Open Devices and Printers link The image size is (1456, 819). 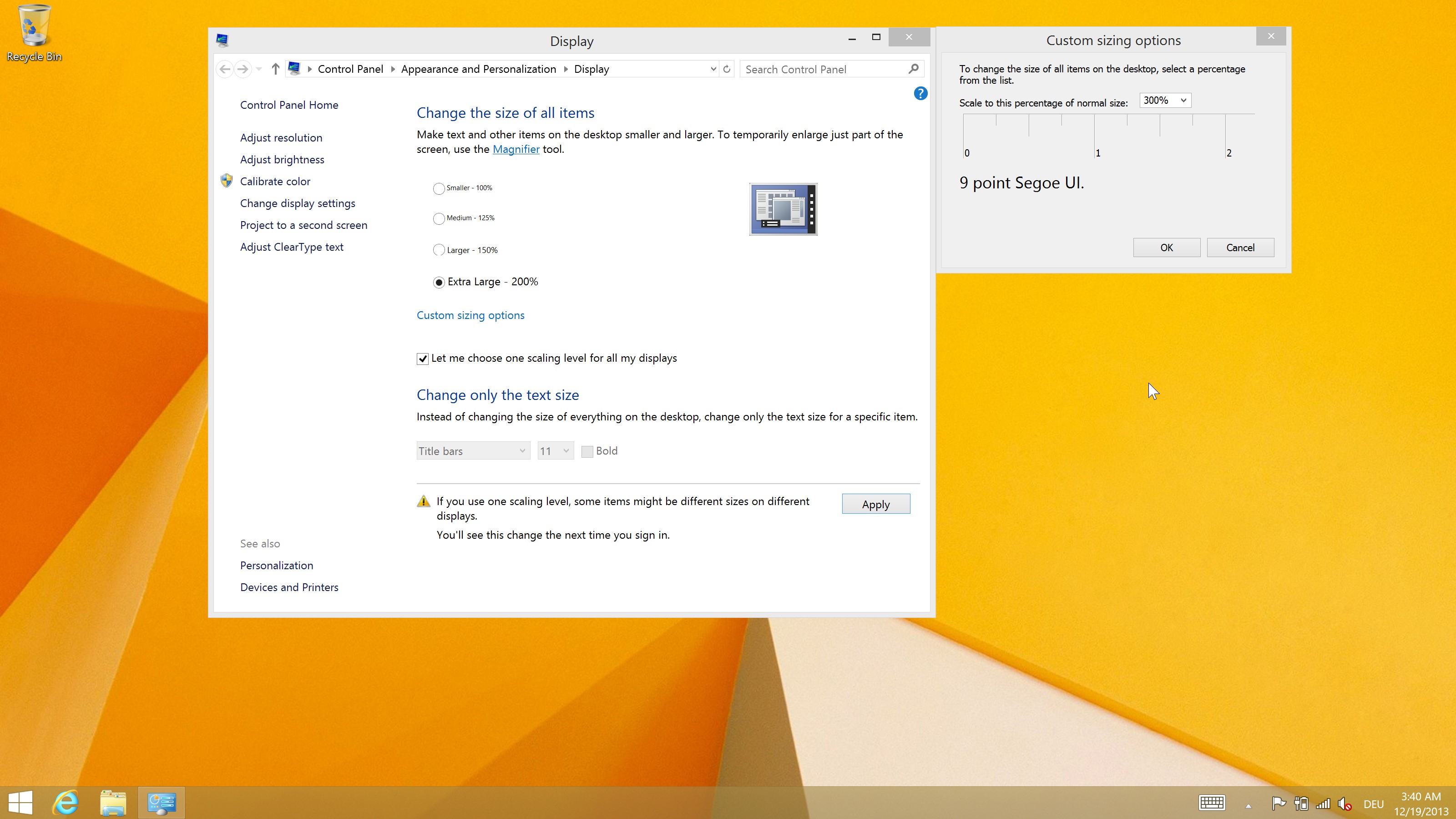[x=289, y=587]
